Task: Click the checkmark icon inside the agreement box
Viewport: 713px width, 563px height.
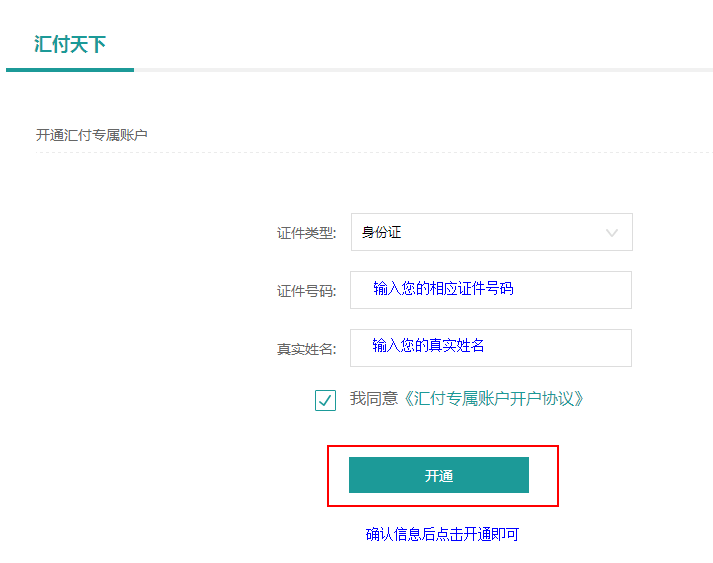Action: click(325, 401)
